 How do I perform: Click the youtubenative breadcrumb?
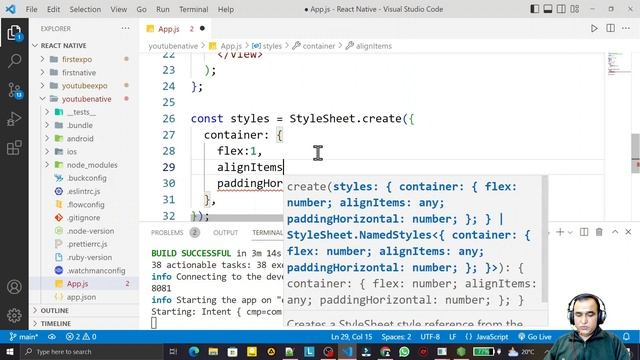173,46
